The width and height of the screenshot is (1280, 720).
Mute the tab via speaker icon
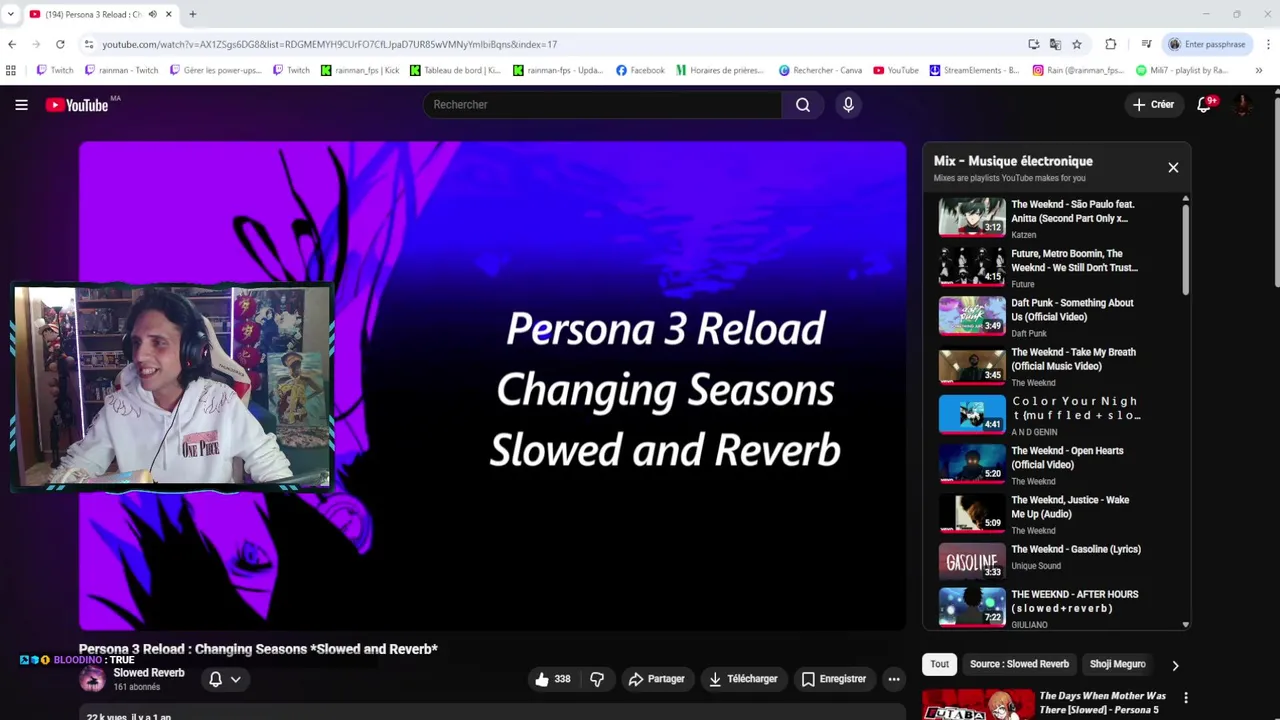(152, 14)
